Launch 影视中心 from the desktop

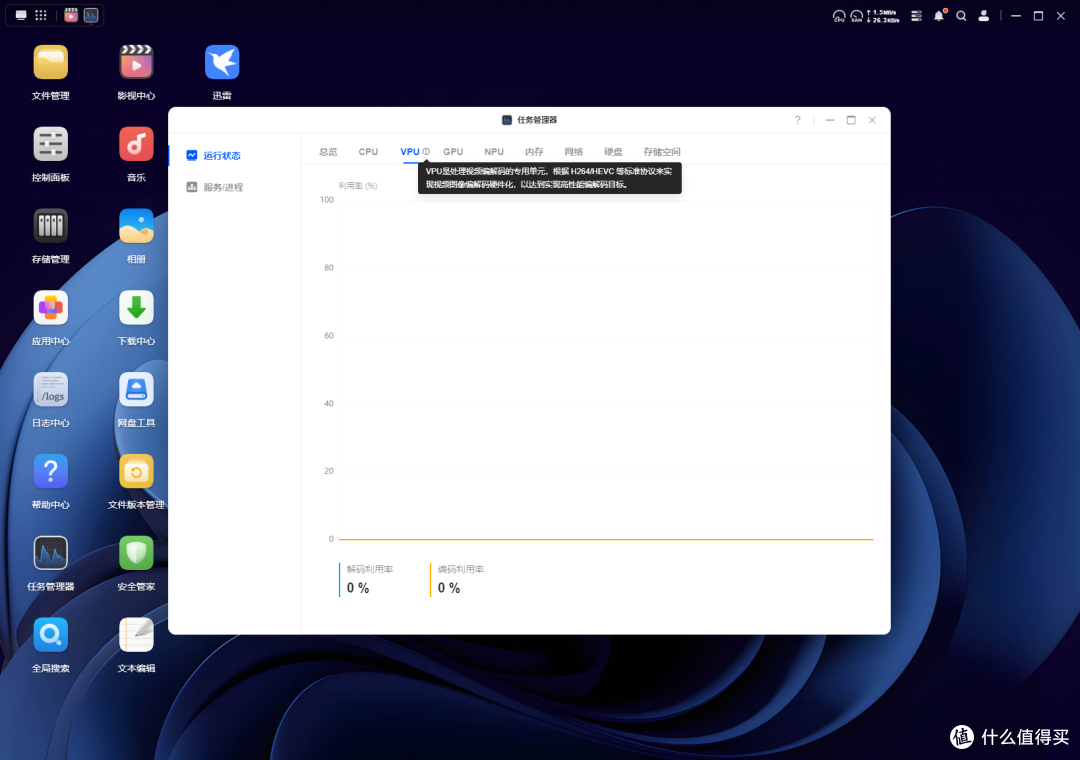pos(136,63)
